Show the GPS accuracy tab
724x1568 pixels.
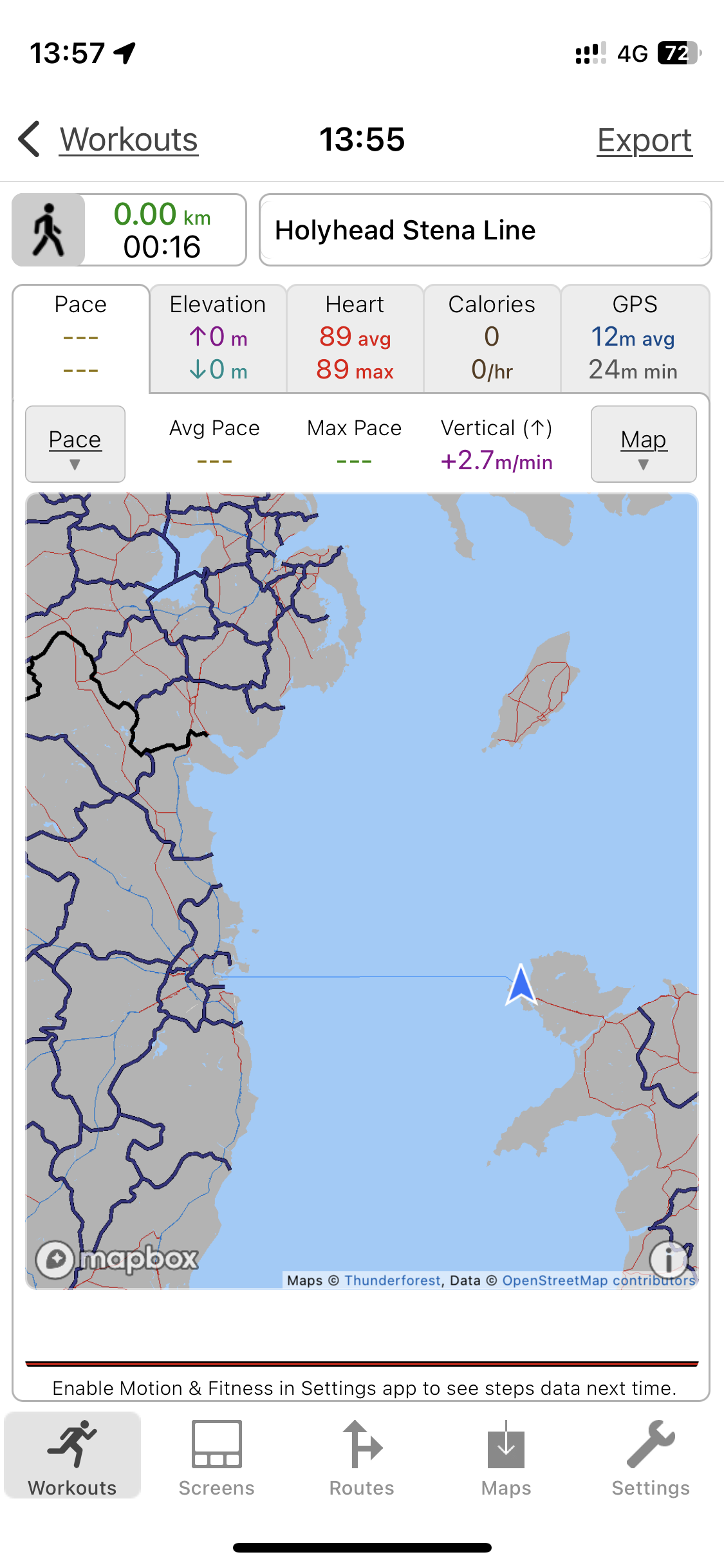point(635,338)
